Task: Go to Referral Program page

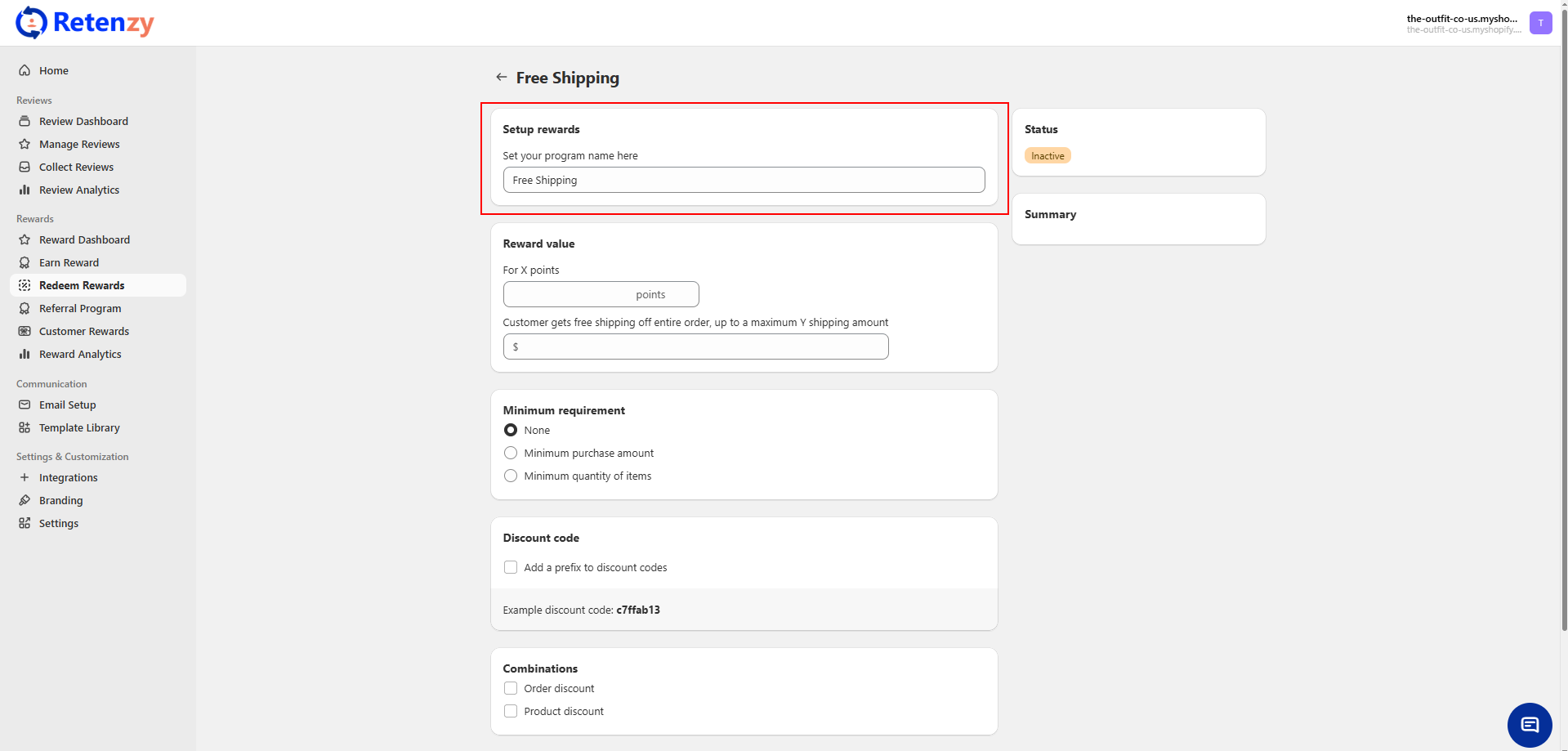Action: (80, 308)
